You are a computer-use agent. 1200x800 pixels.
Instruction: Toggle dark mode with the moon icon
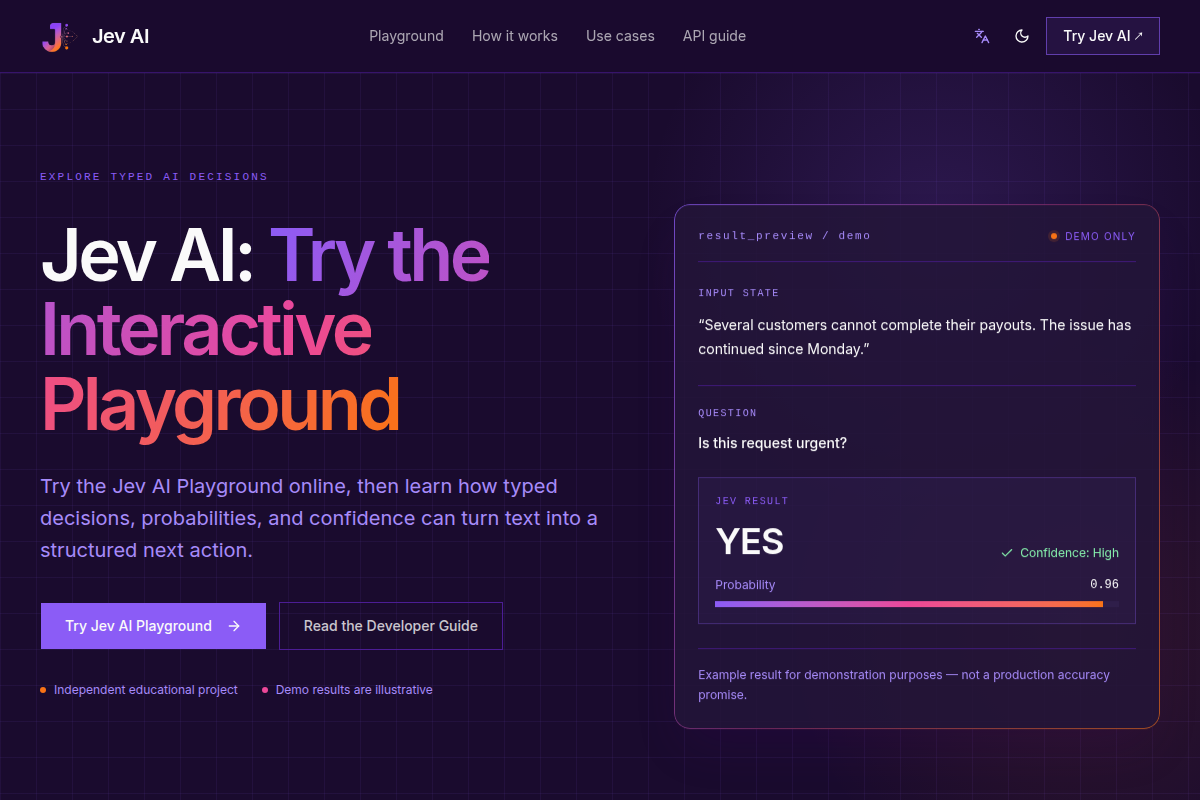1022,36
